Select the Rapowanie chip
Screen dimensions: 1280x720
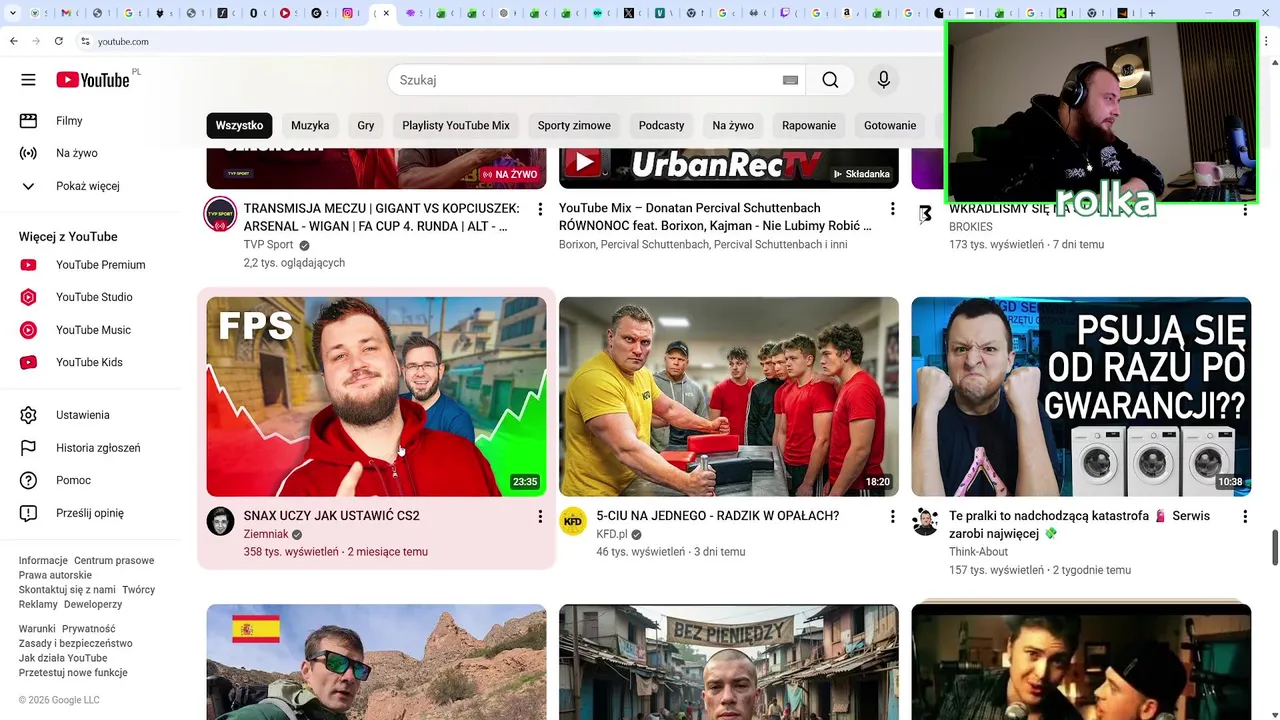point(809,125)
